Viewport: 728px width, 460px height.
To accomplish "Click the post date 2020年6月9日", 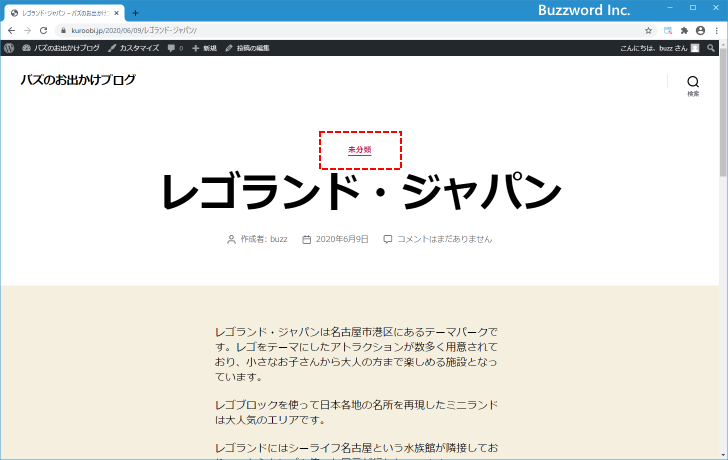I will [x=342, y=239].
